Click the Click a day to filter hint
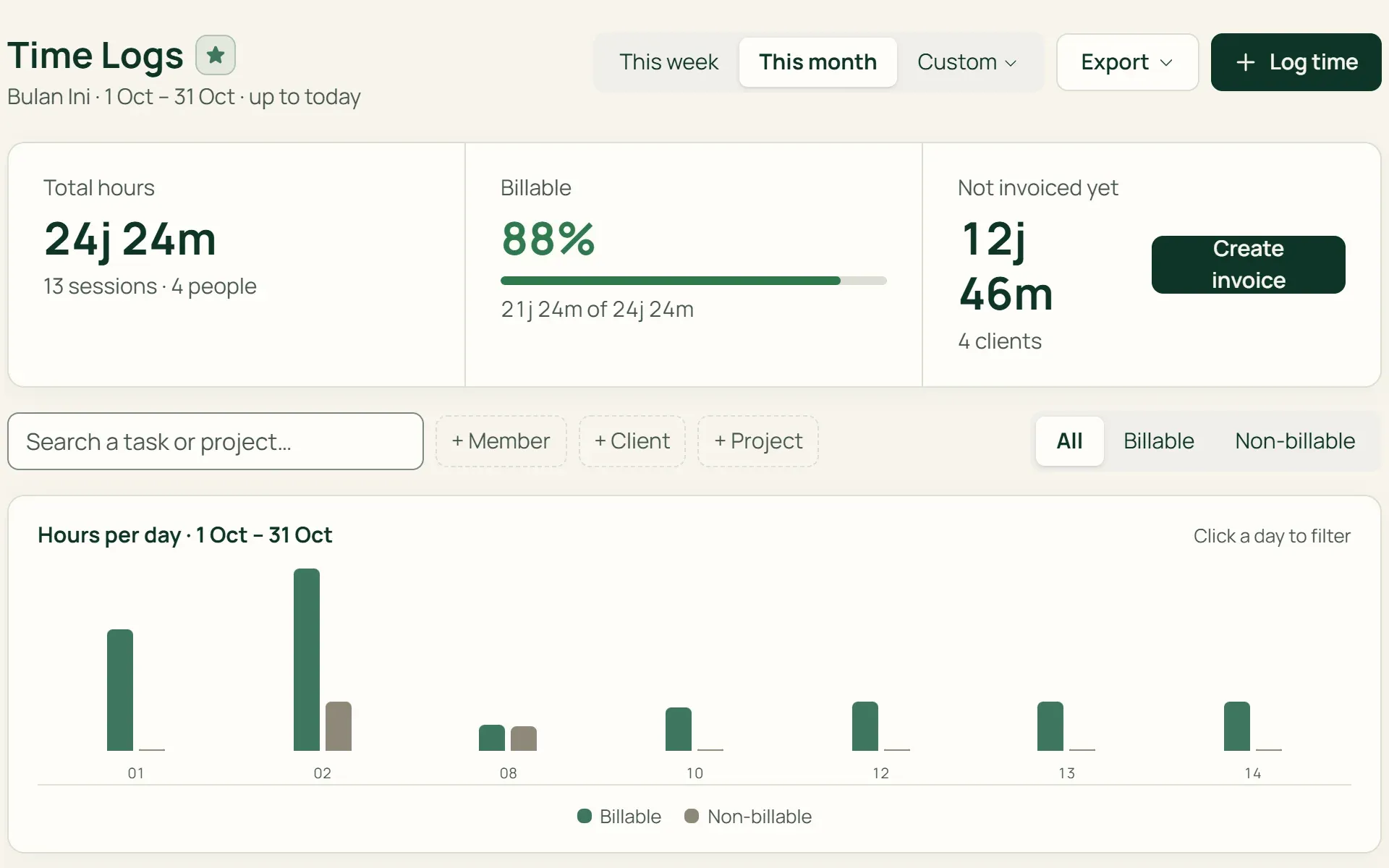The height and width of the screenshot is (868, 1389). 1272,536
